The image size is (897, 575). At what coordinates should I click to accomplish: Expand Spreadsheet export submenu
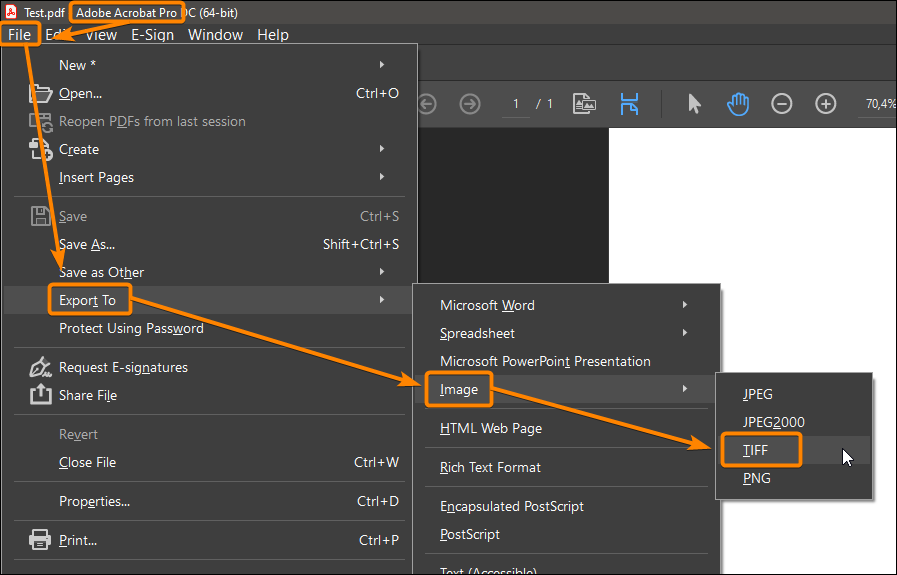[x=566, y=333]
